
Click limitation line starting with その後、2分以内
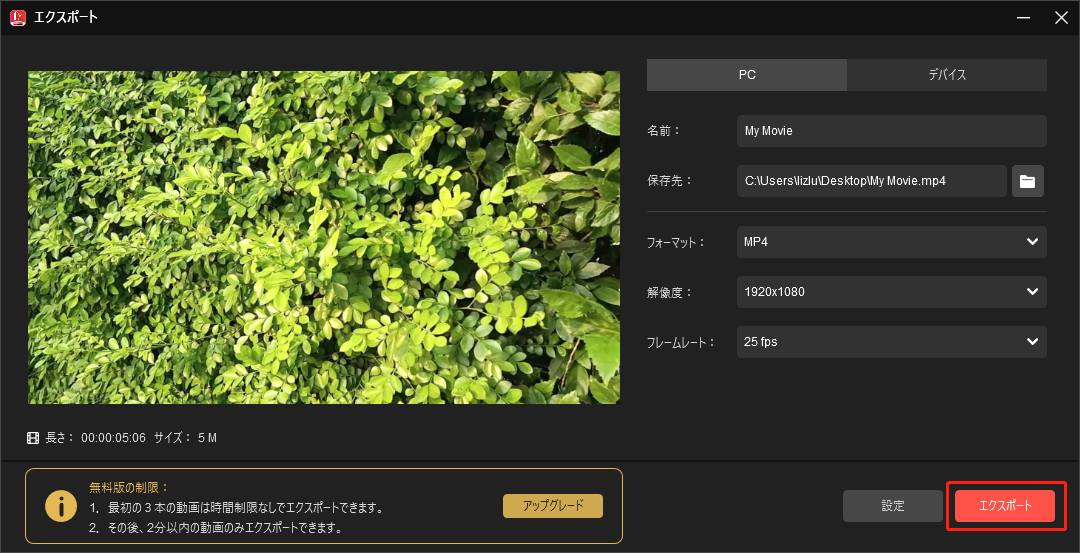pos(216,529)
